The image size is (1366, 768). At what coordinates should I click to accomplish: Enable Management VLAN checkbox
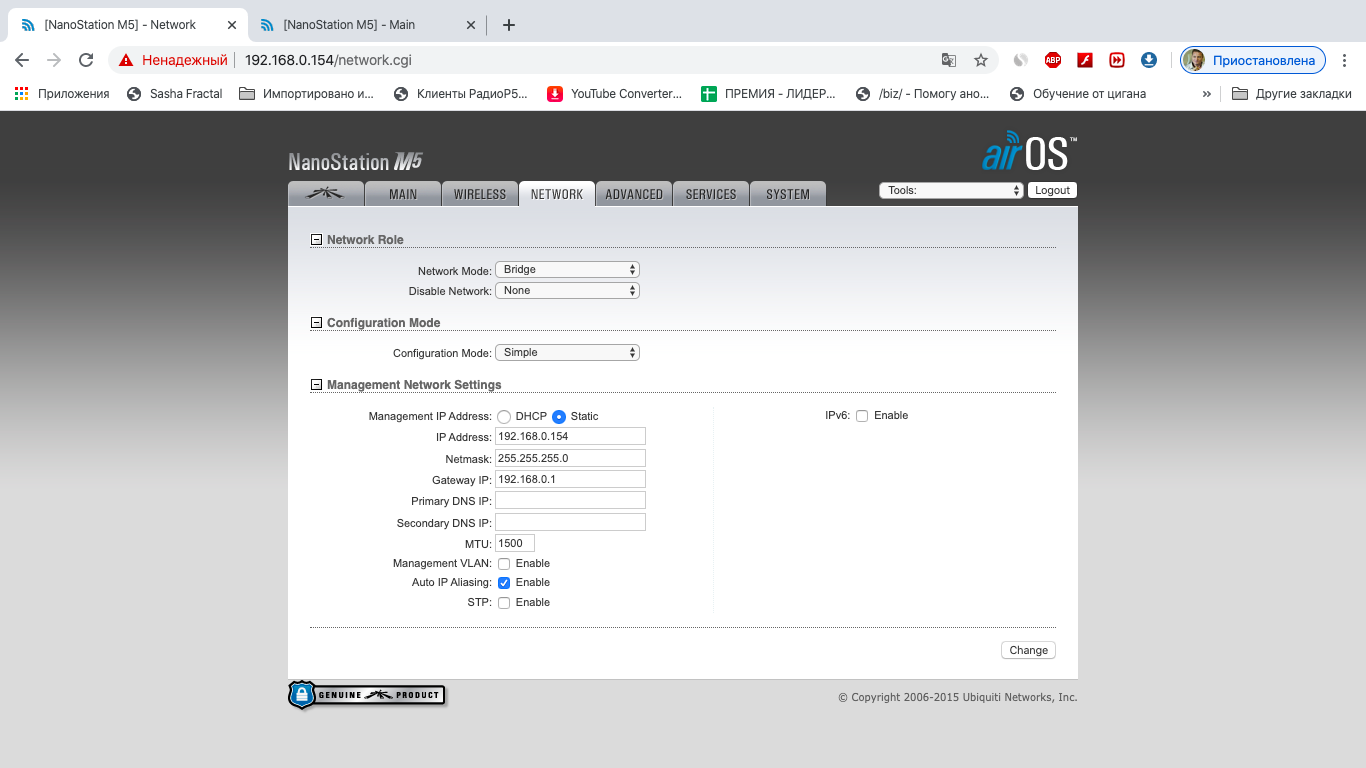(504, 564)
